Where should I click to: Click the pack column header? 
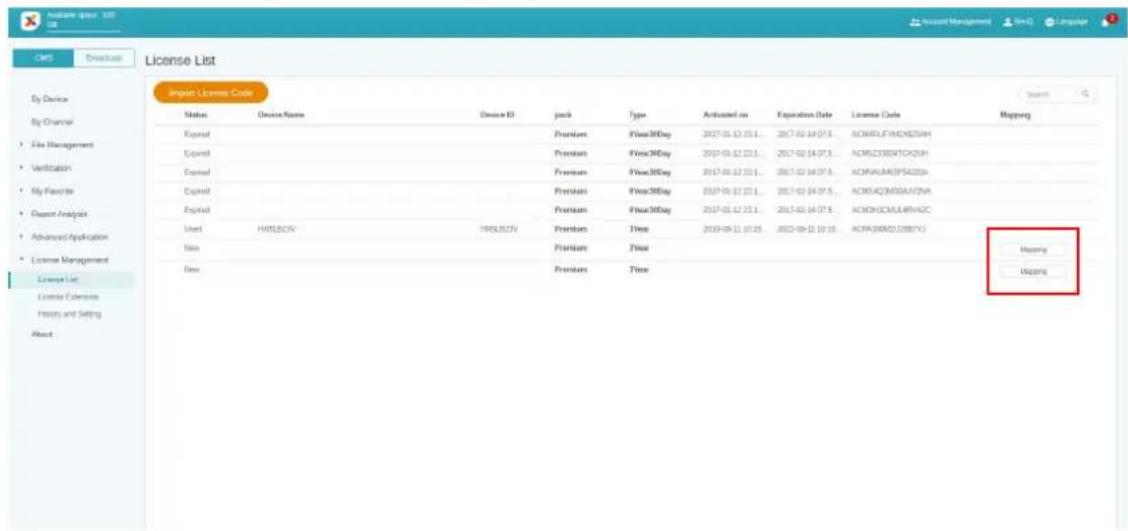click(x=563, y=115)
